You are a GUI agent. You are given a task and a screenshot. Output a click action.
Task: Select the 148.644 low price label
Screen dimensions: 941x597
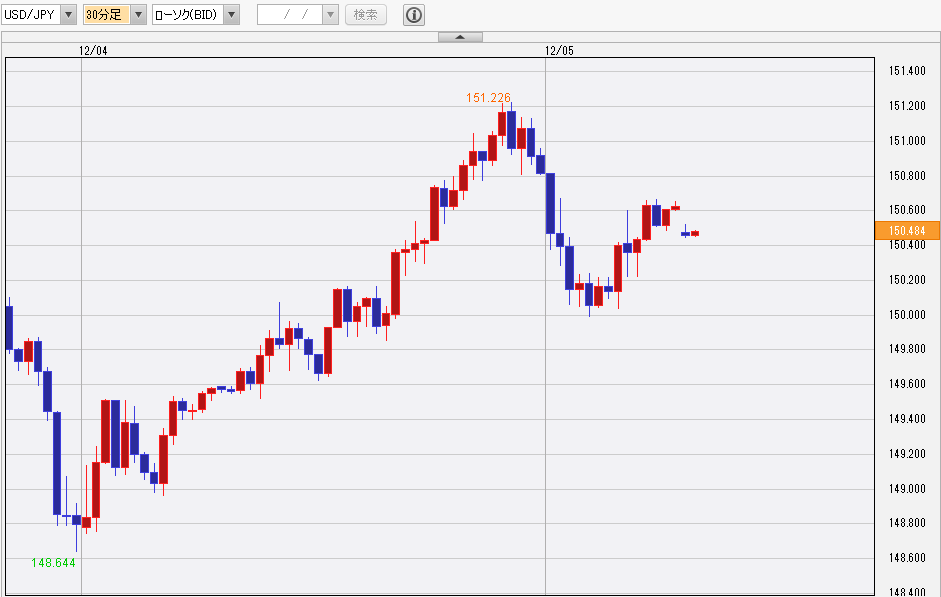click(53, 563)
